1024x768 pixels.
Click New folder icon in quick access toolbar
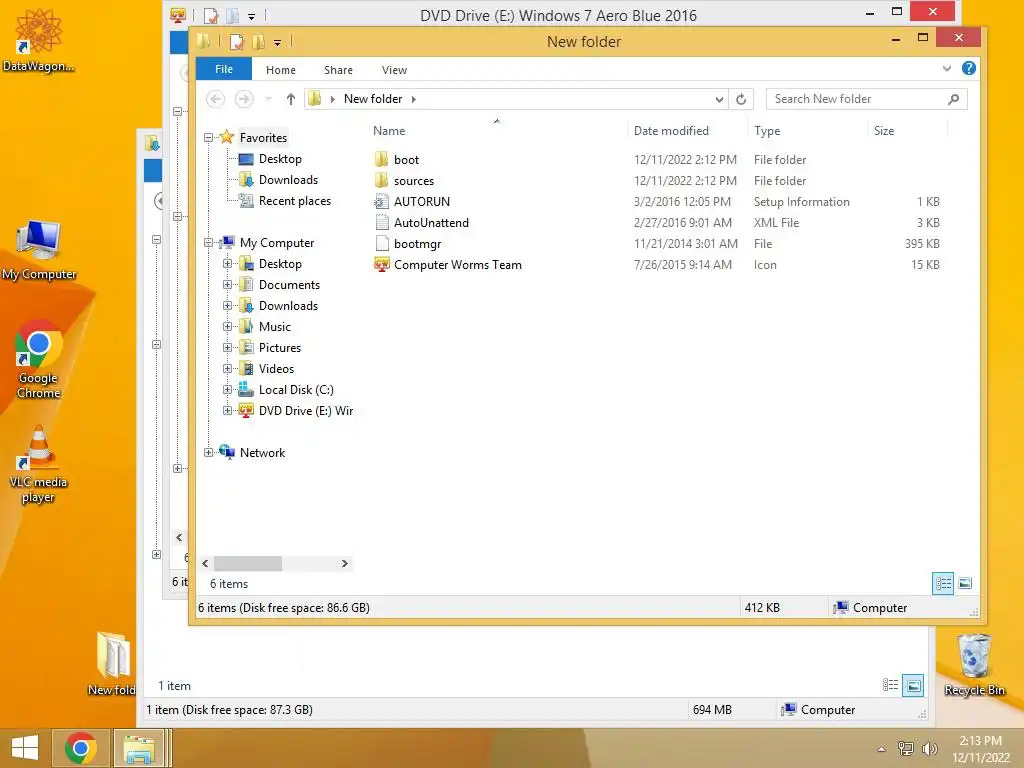[x=259, y=42]
